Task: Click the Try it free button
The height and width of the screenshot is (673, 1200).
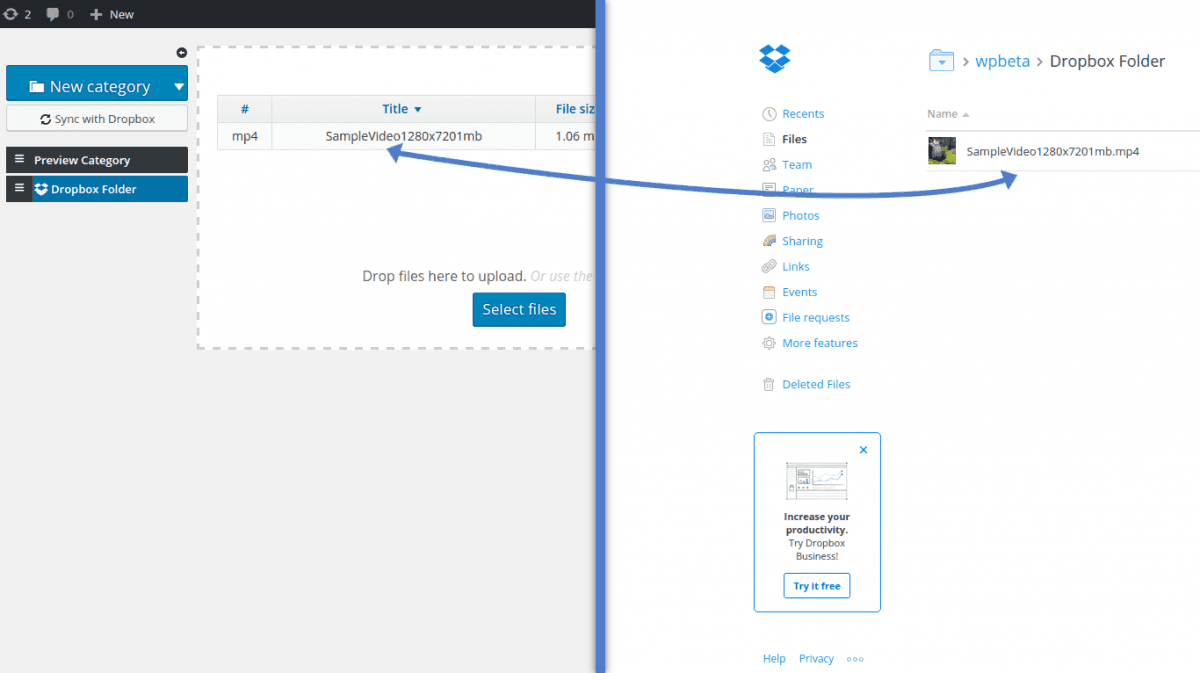Action: tap(816, 586)
